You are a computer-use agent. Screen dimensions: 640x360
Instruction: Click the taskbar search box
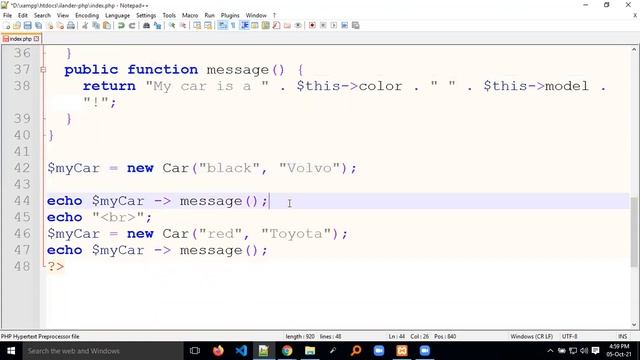click(102, 351)
